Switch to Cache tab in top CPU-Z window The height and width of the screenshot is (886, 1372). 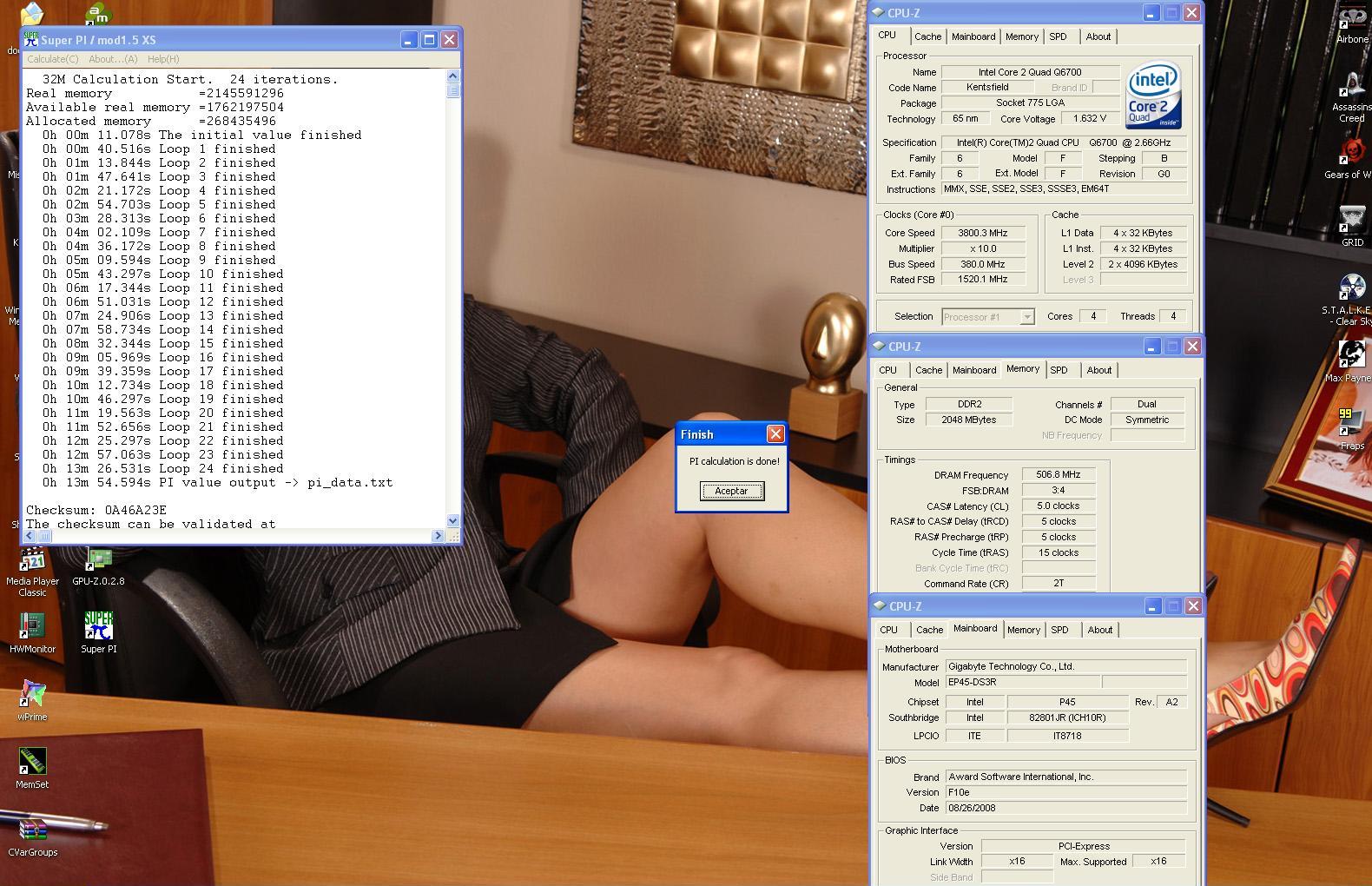927,36
